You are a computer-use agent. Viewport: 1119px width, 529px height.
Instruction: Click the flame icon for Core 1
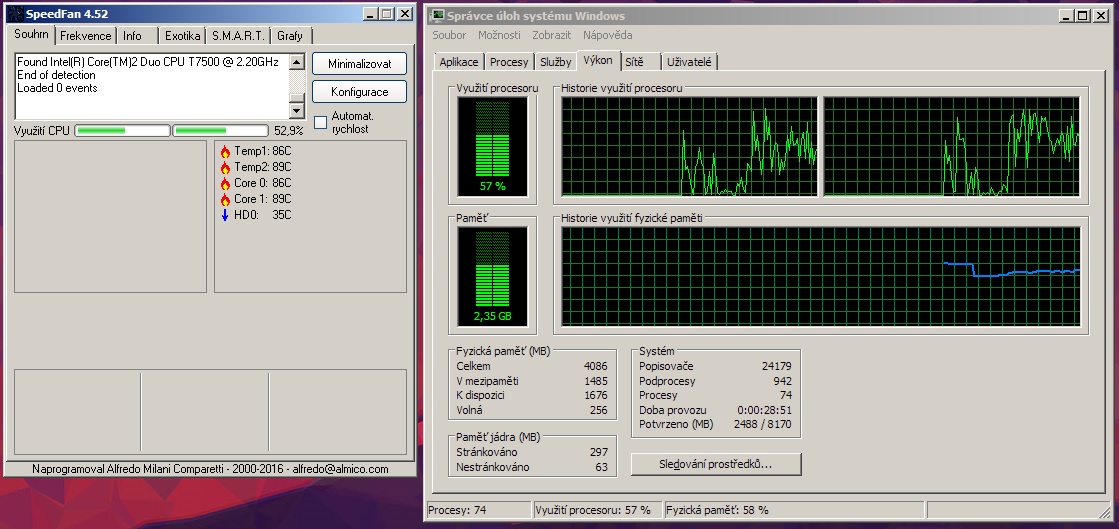tap(225, 199)
